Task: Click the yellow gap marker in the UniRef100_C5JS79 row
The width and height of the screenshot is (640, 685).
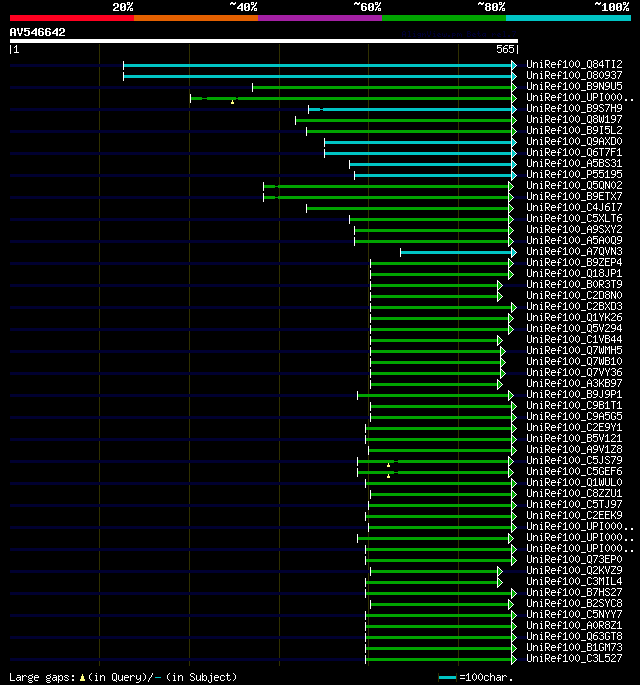Action: (388, 465)
